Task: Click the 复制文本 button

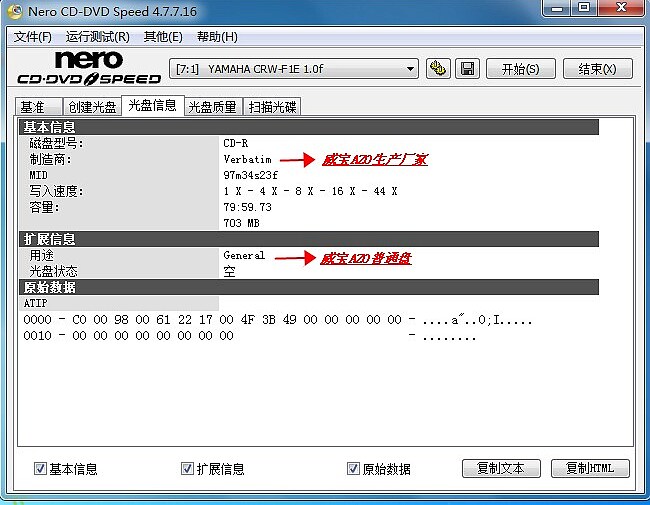Action: [501, 469]
